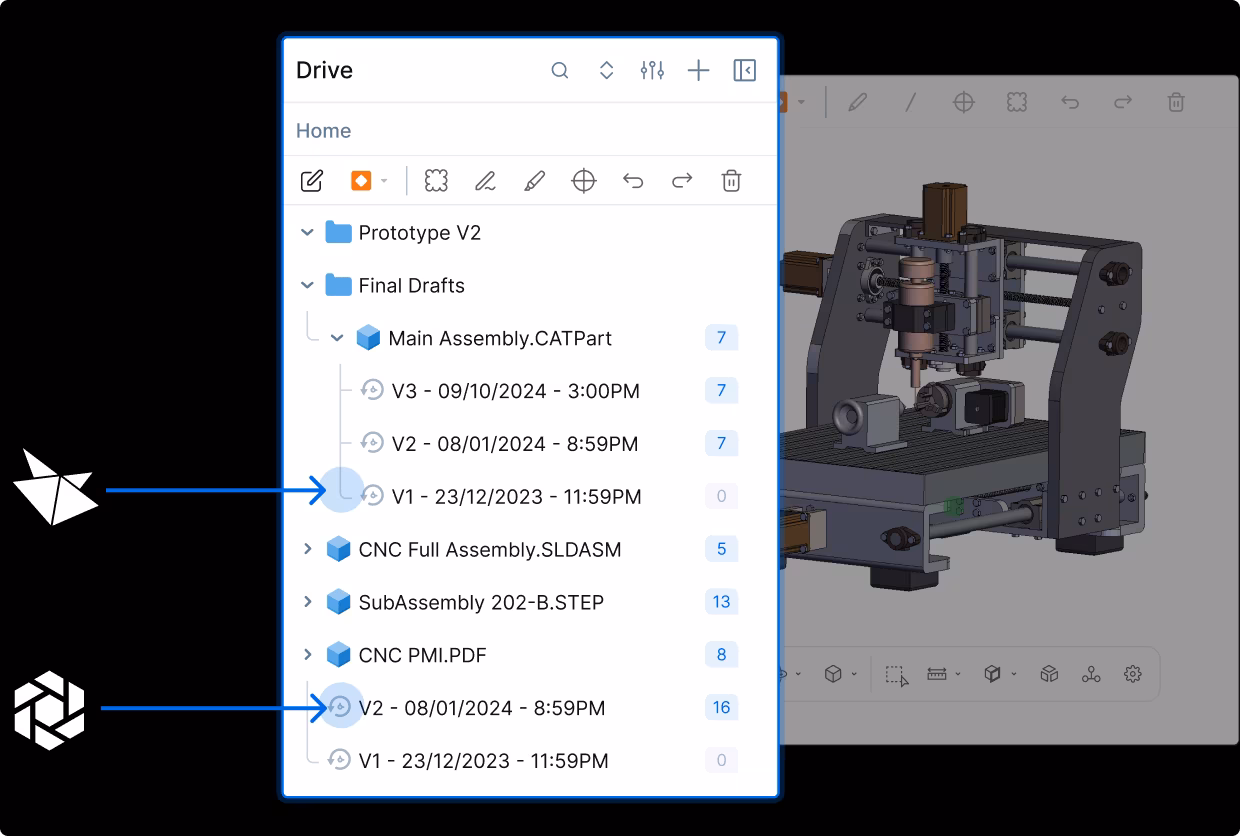Open CNC PMI.PDF file
Viewport: 1240px width, 836px height.
pyautogui.click(x=406, y=656)
